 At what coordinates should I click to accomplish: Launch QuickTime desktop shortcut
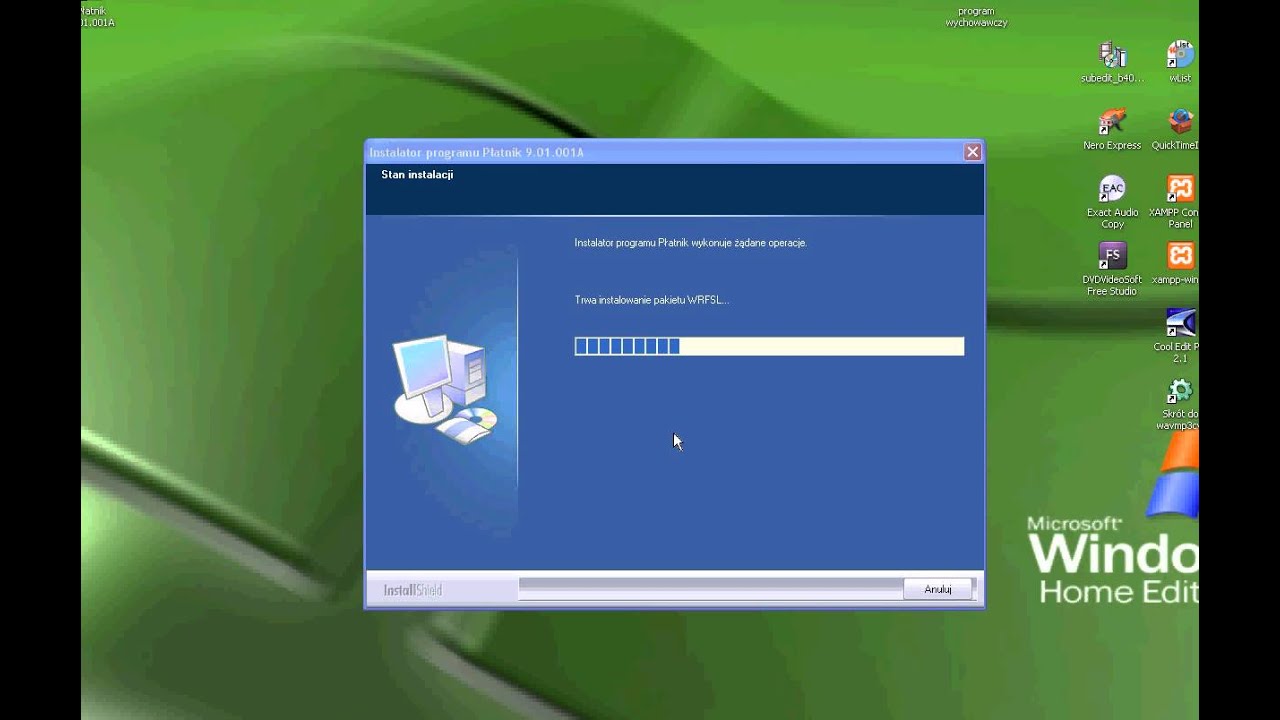(1177, 129)
